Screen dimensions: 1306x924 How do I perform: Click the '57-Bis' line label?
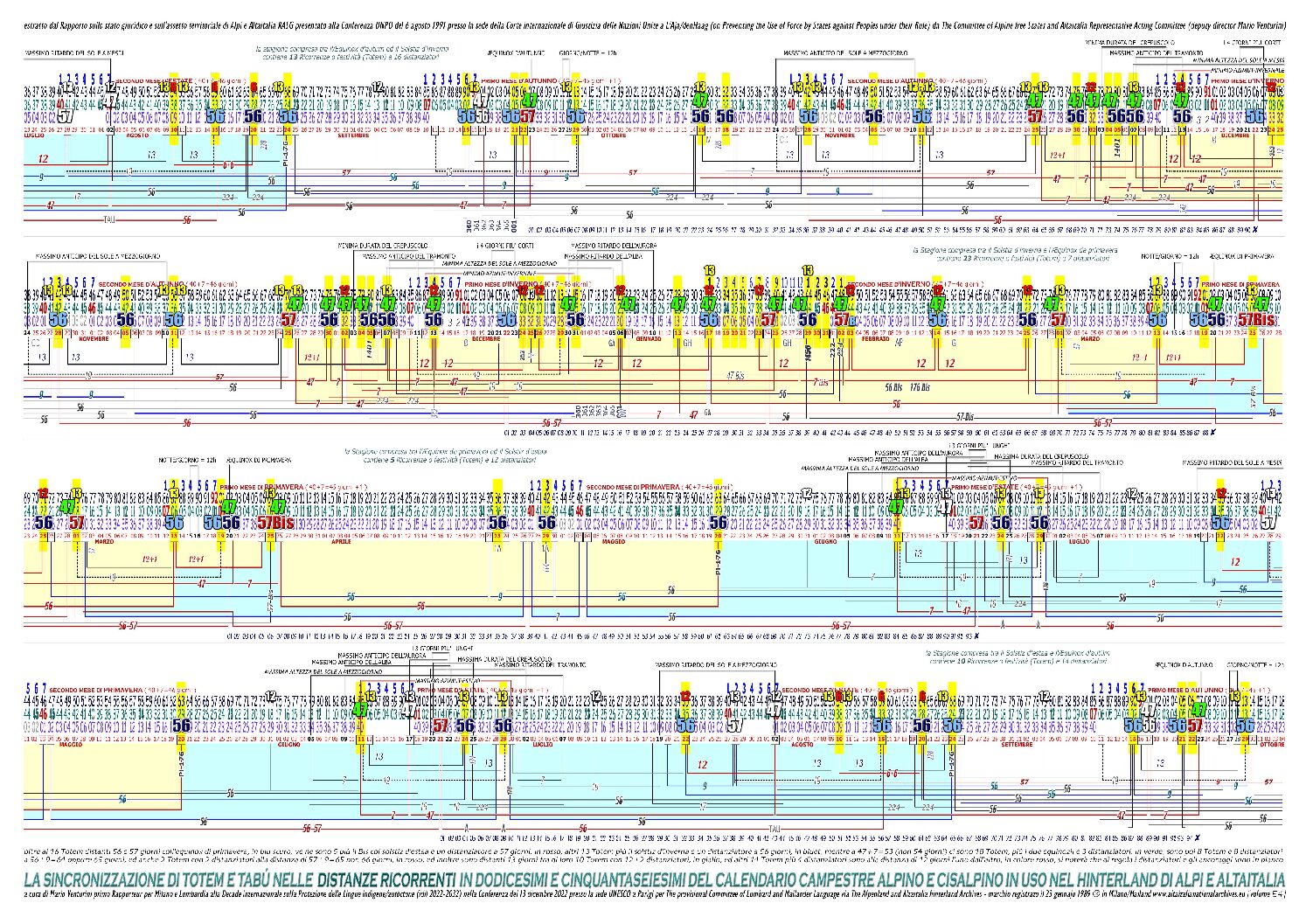point(964,417)
